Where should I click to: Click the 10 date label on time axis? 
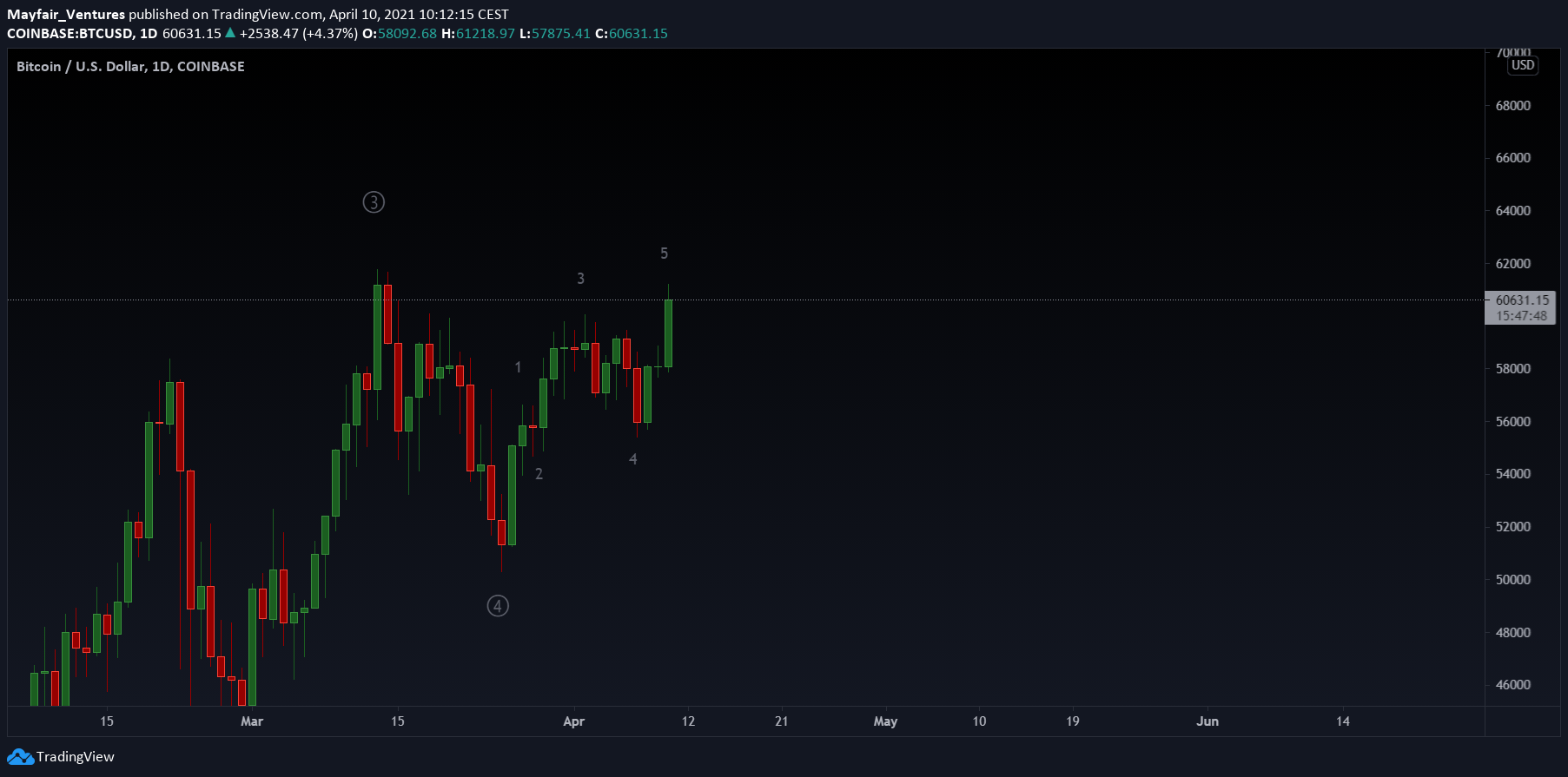tap(980, 721)
